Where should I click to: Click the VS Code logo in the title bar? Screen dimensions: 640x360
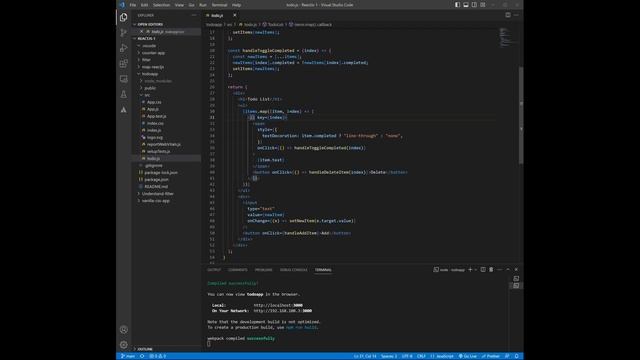point(122,5)
